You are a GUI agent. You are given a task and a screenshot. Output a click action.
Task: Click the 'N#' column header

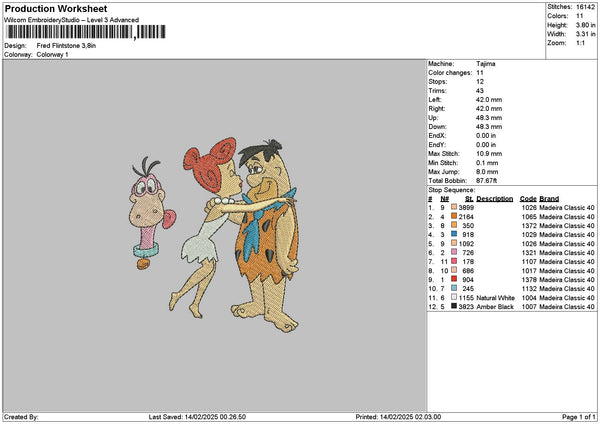[x=444, y=199]
